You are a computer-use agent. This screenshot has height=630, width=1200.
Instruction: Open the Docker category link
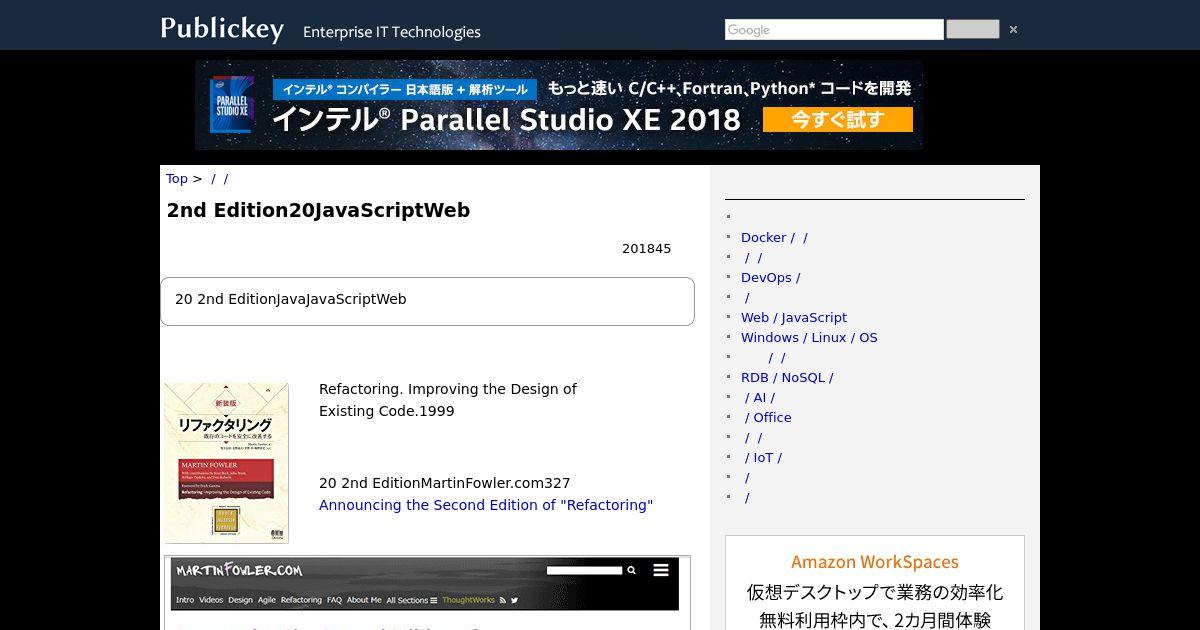[x=774, y=238]
